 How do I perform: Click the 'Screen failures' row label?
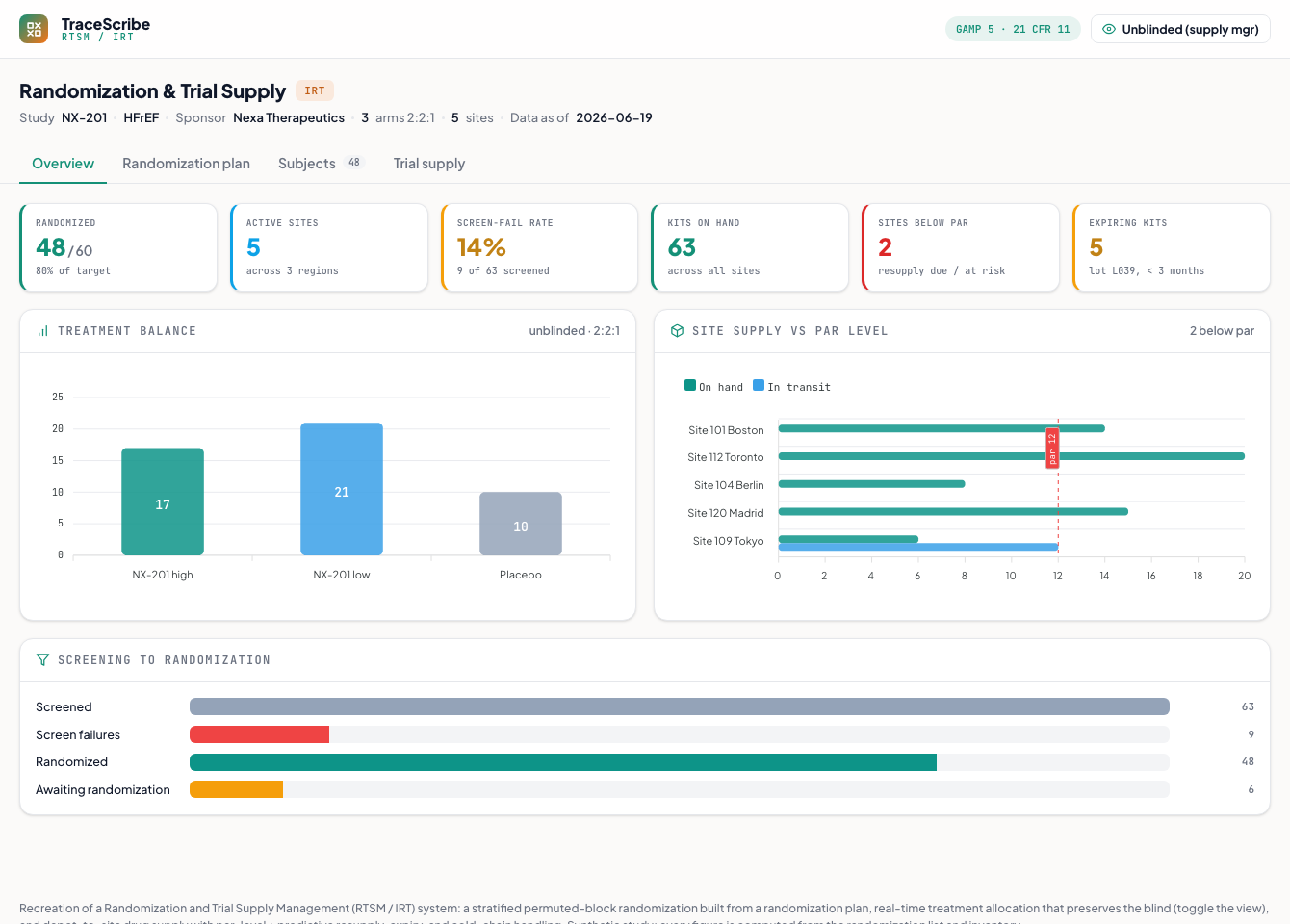tap(78, 735)
